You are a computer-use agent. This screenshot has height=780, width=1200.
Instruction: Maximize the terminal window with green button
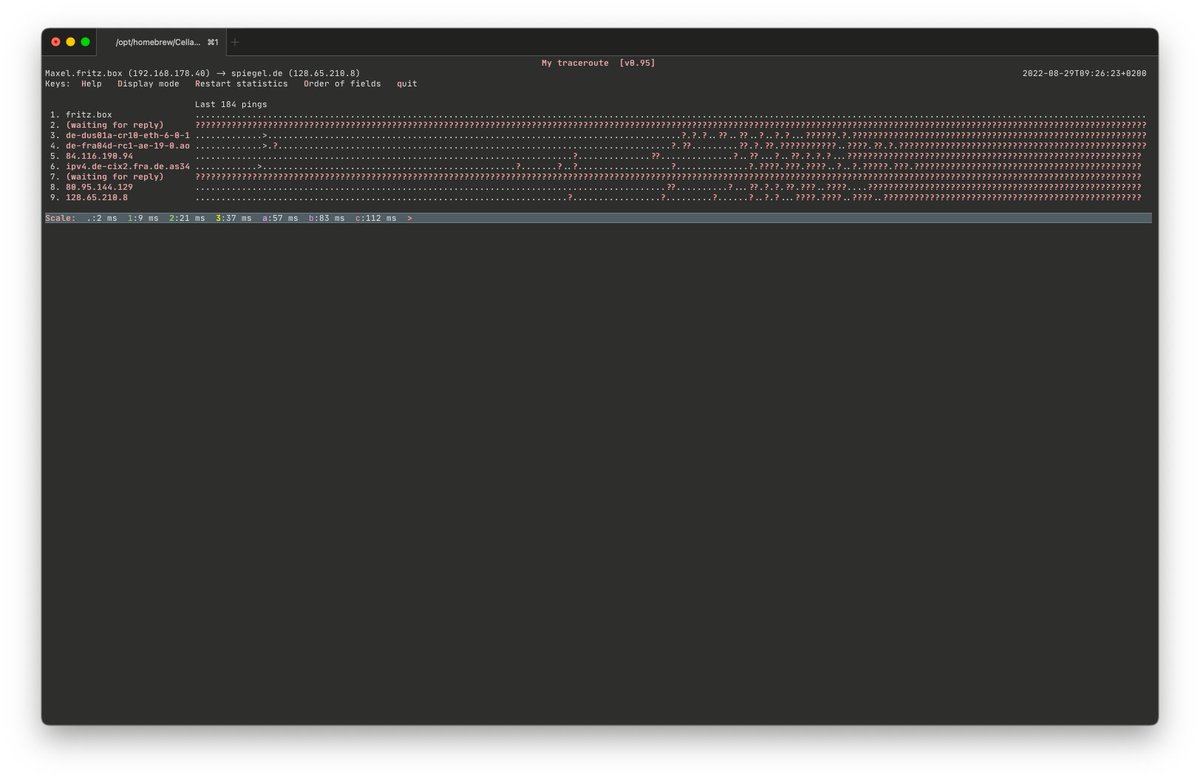click(x=86, y=42)
